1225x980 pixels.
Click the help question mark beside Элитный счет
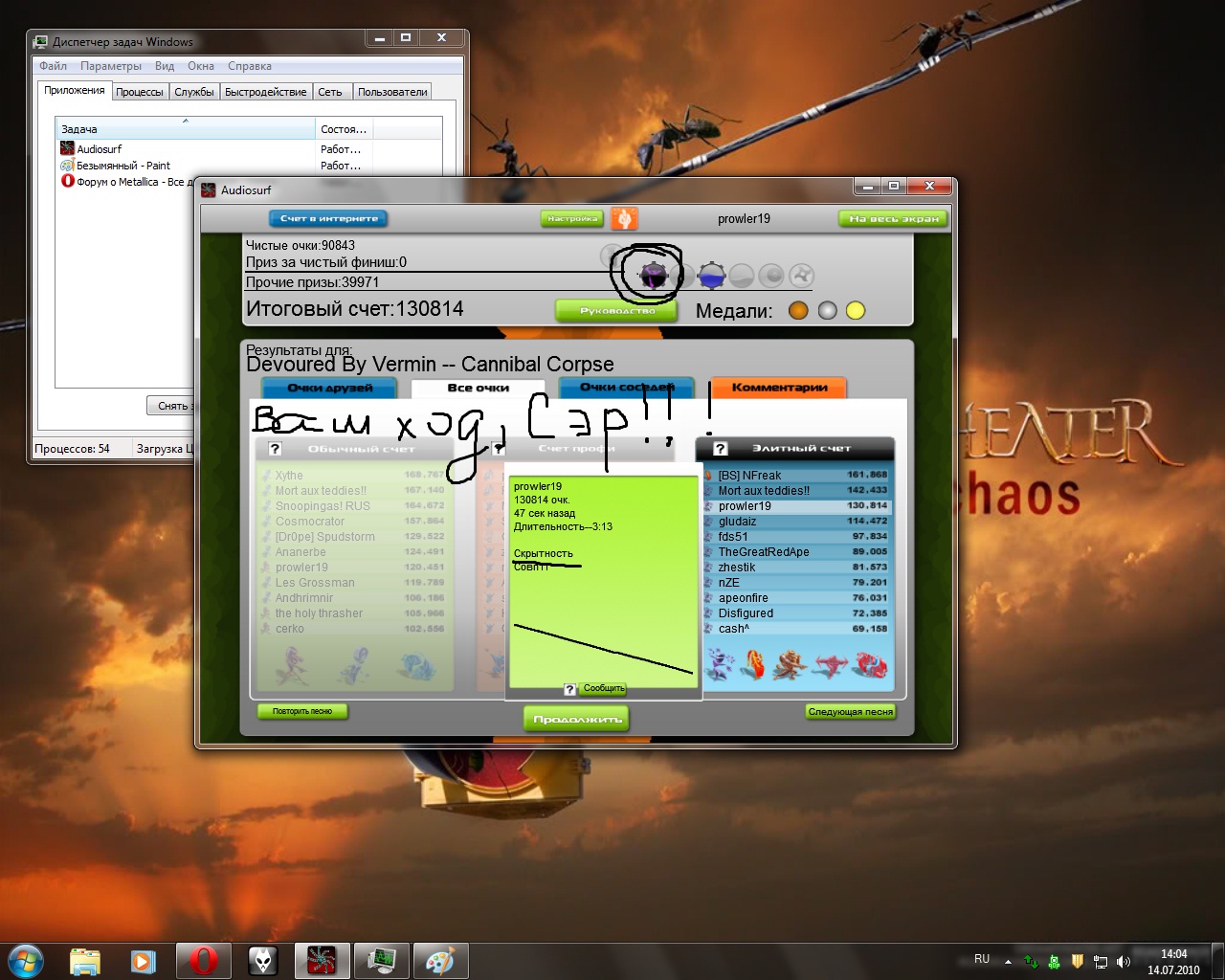click(721, 448)
